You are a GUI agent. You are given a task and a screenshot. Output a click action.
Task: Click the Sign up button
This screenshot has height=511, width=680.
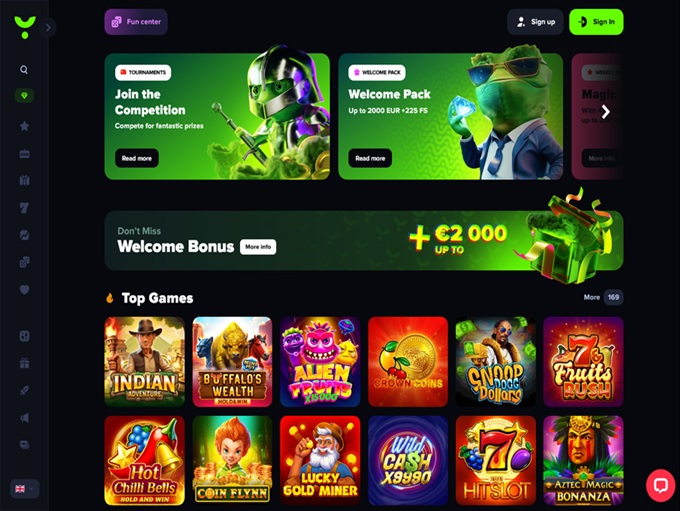tap(535, 22)
